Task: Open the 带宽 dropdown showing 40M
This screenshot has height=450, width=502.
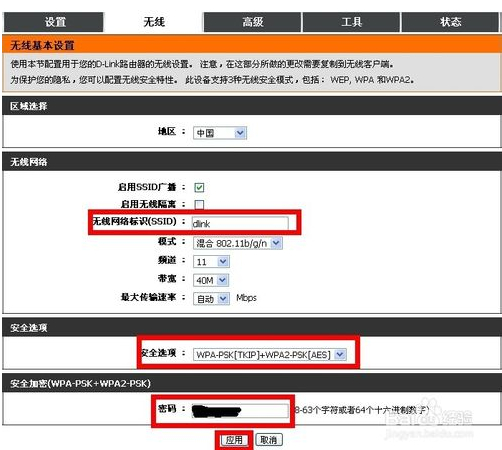Action: point(211,280)
